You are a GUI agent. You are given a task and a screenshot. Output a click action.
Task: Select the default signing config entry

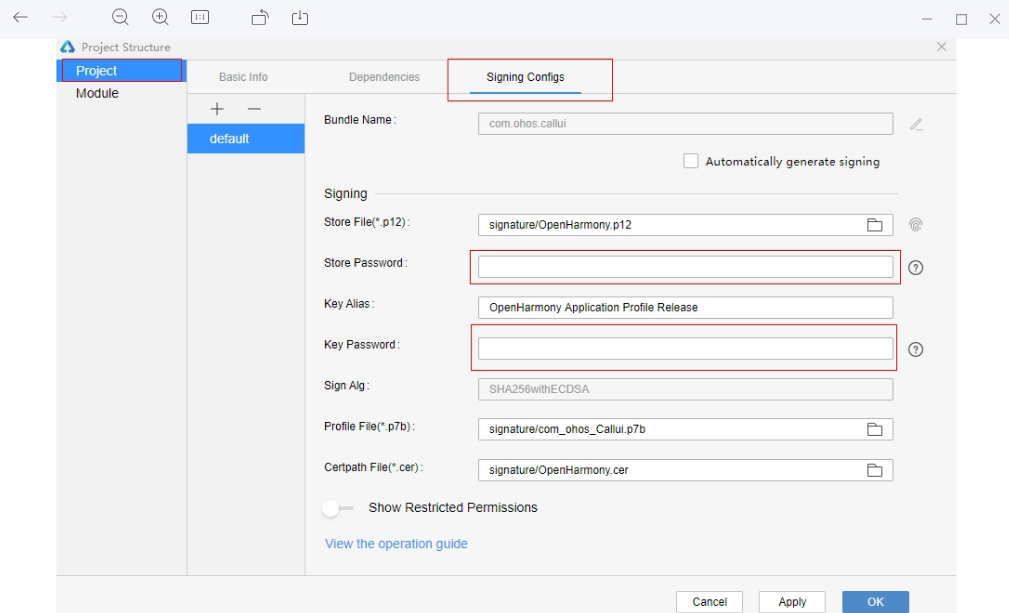tap(245, 139)
